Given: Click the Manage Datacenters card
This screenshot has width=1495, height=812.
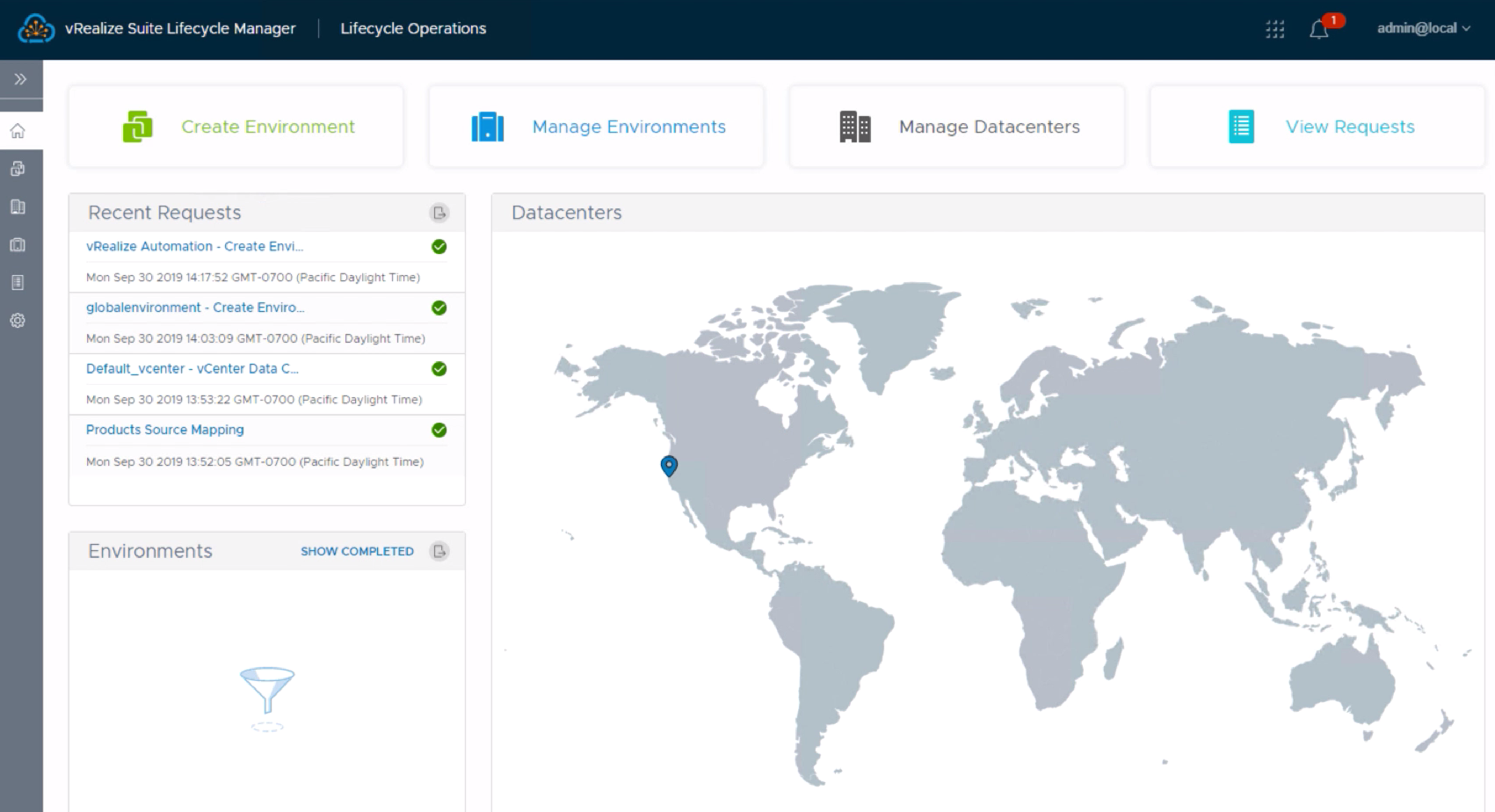Looking at the screenshot, I should pyautogui.click(x=956, y=127).
